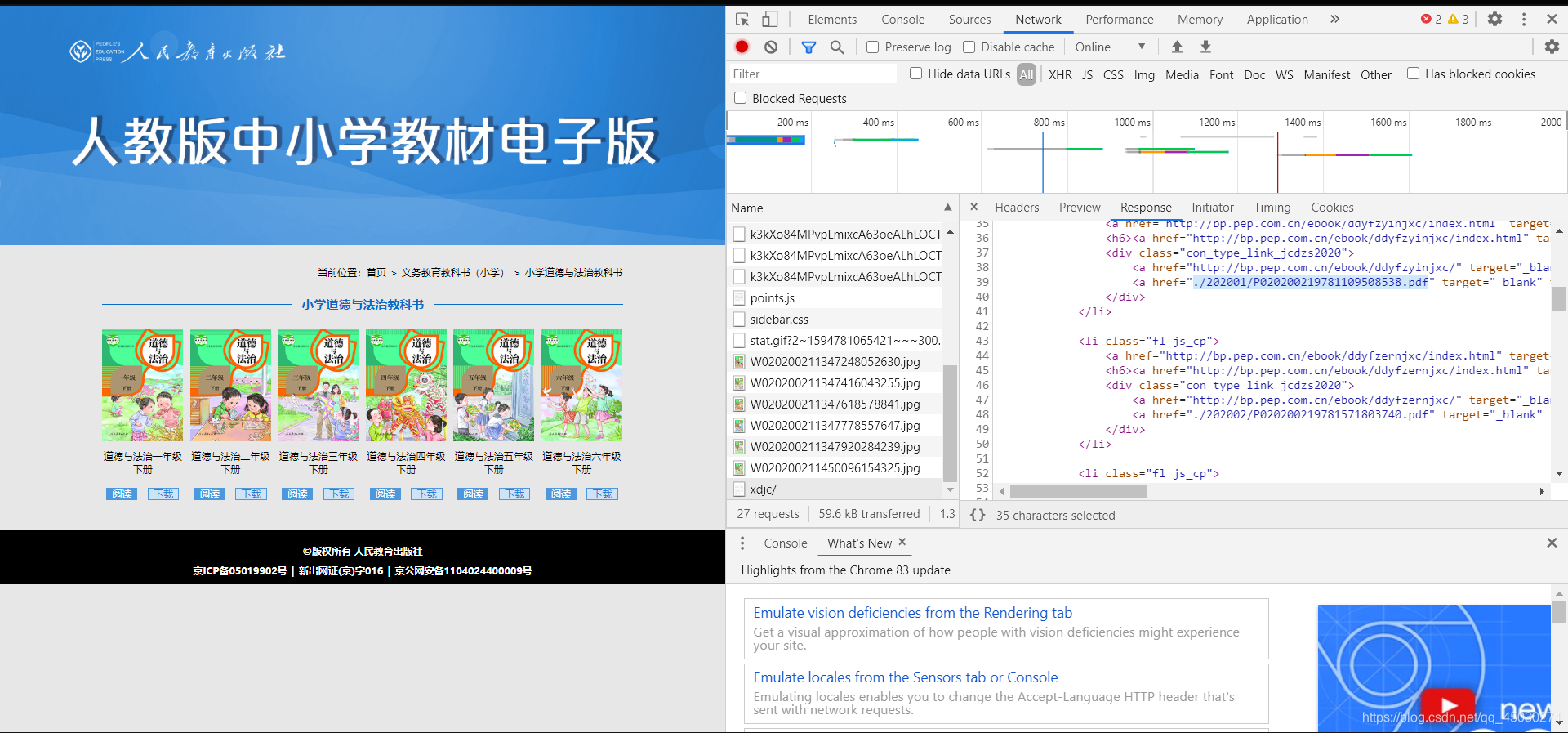1568x733 pixels.
Task: Open the Timing tab of the request
Action: (1272, 208)
